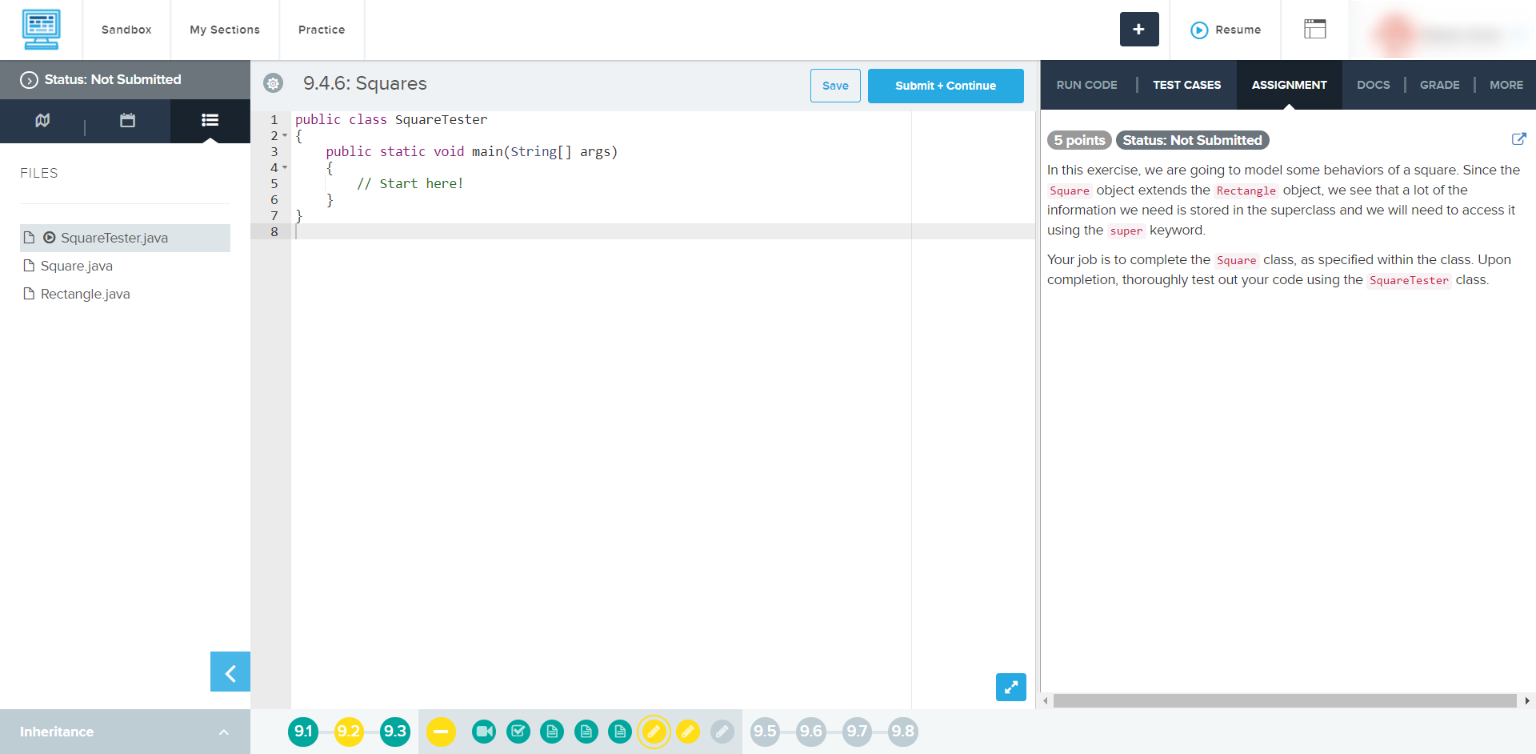Switch to the map view sidebar tab
The width and height of the screenshot is (1536, 754).
pos(42,120)
